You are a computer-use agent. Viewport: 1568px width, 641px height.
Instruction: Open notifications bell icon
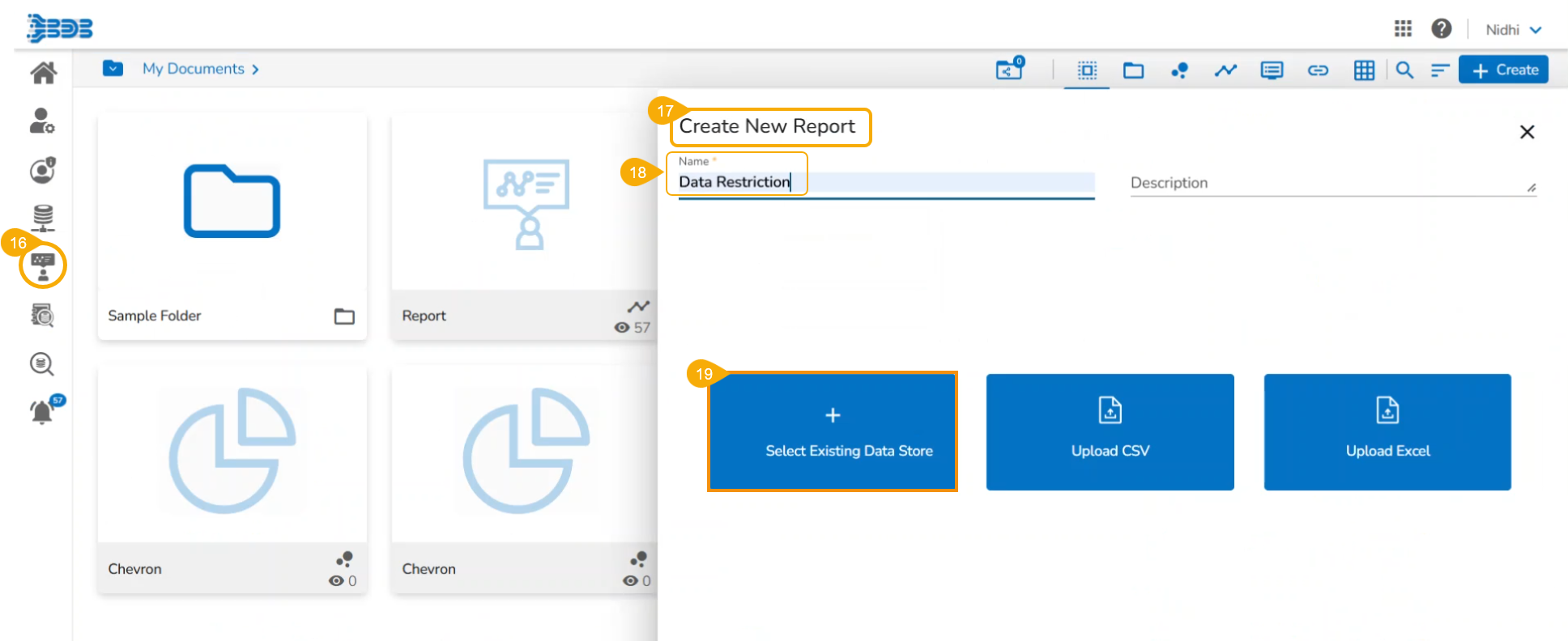point(42,413)
